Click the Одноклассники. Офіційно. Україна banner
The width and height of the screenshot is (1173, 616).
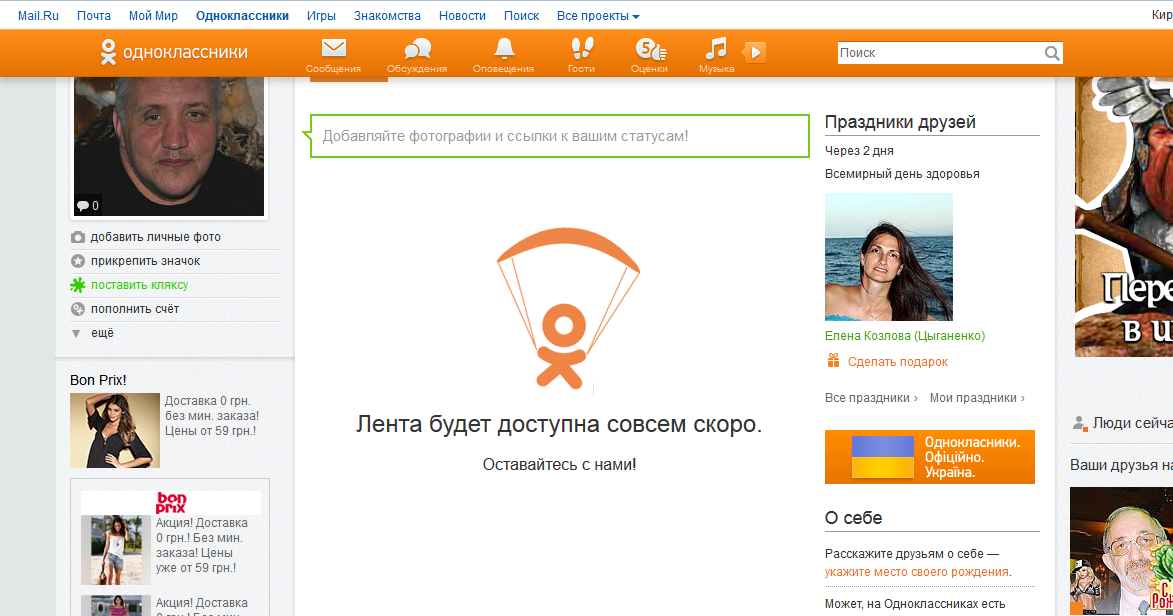[930, 457]
